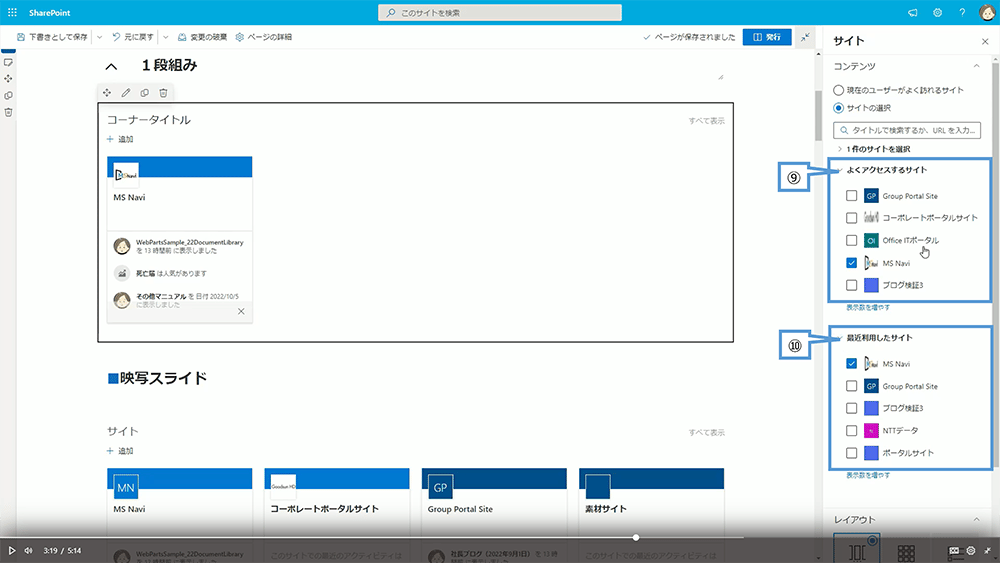Image resolution: width=1000 pixels, height=563 pixels.
Task: Collapse the コンテンツ section chevron
Action: click(x=976, y=66)
